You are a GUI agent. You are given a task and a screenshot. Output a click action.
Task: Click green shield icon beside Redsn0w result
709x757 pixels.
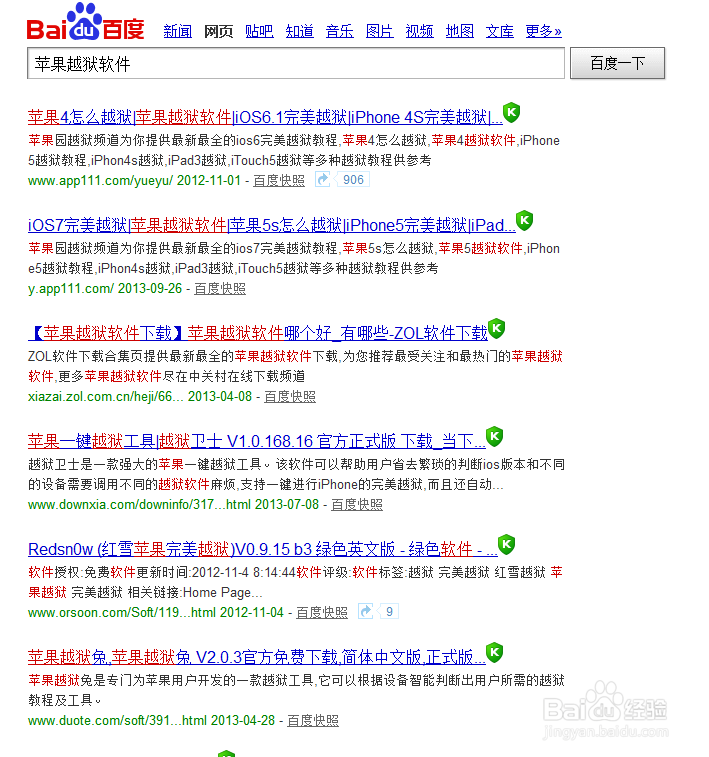tap(506, 545)
